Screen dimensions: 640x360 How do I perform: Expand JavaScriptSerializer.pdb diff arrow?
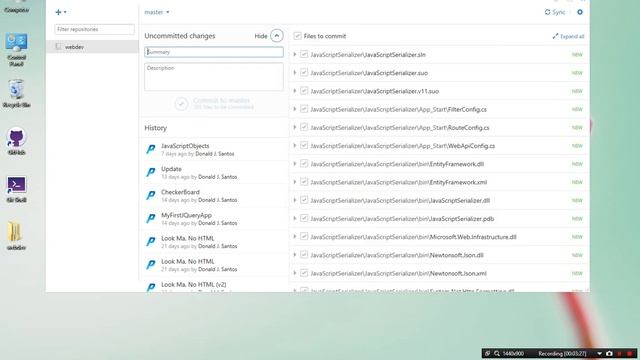tap(295, 218)
